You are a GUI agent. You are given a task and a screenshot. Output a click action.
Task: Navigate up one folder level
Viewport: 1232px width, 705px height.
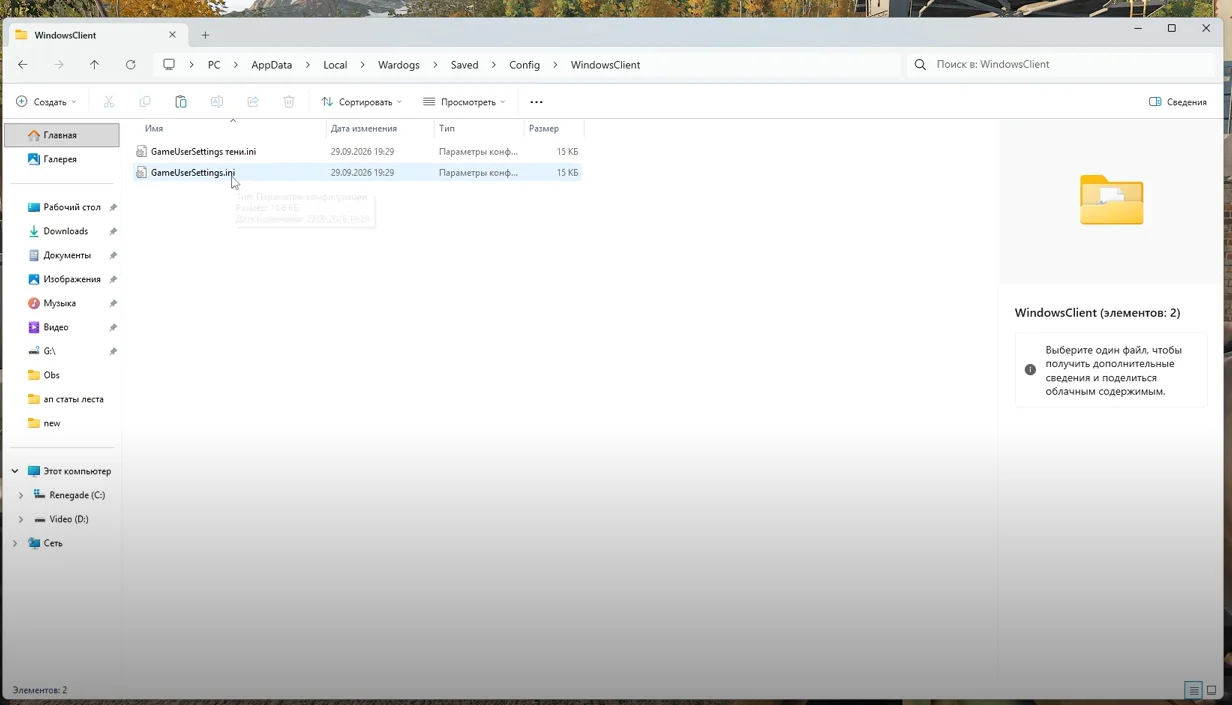[x=94, y=65]
